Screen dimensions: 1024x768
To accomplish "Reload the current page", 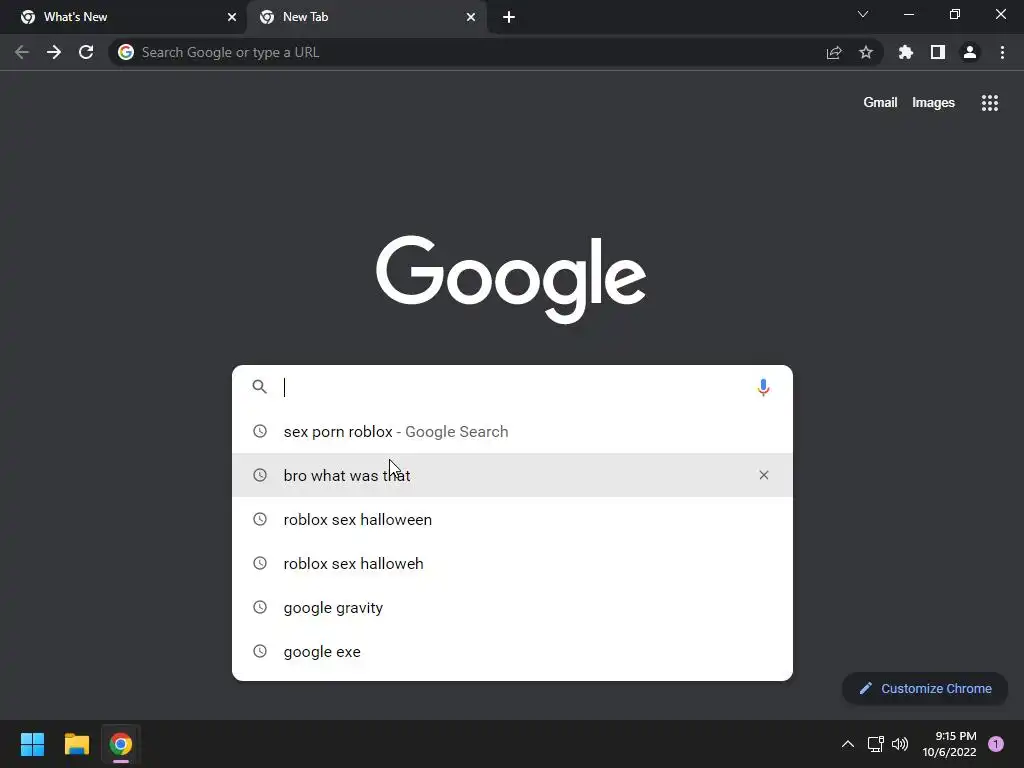I will click(86, 52).
